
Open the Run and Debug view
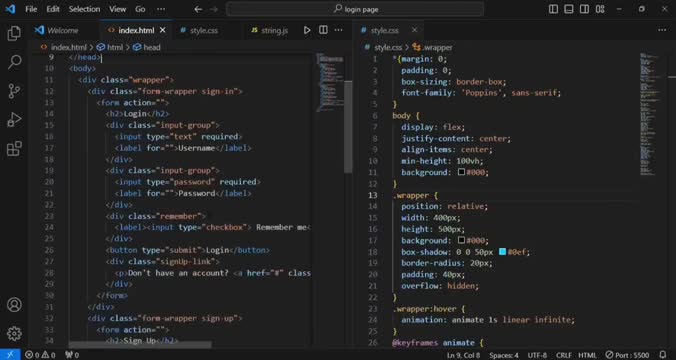[x=14, y=119]
